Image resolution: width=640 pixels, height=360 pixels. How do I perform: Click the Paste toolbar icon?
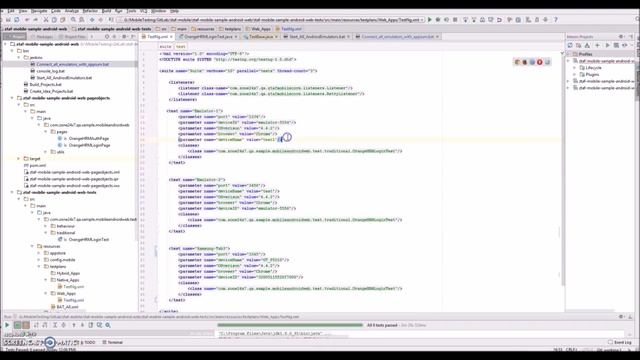click(63, 20)
